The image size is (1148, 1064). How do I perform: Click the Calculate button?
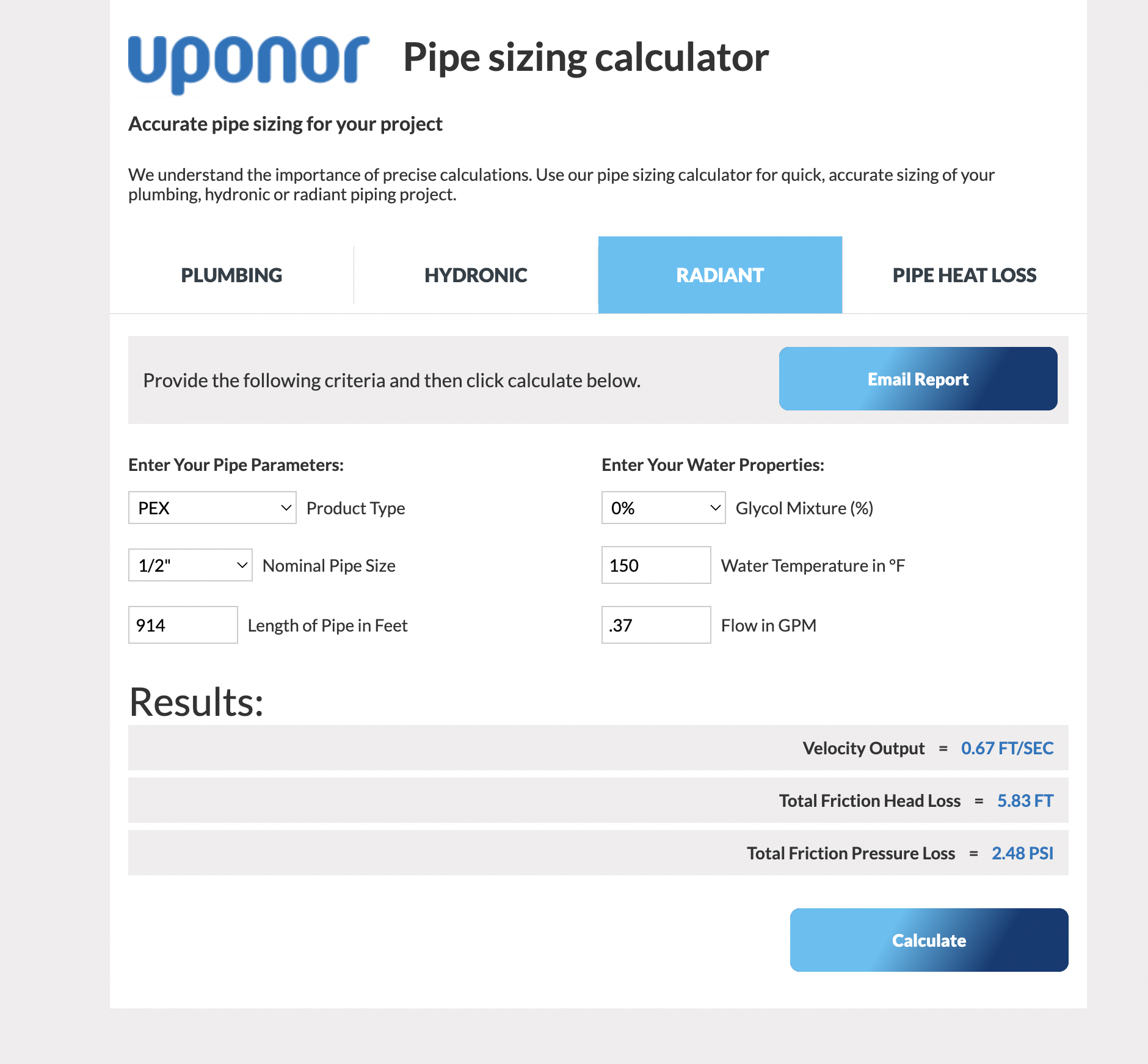click(x=929, y=940)
